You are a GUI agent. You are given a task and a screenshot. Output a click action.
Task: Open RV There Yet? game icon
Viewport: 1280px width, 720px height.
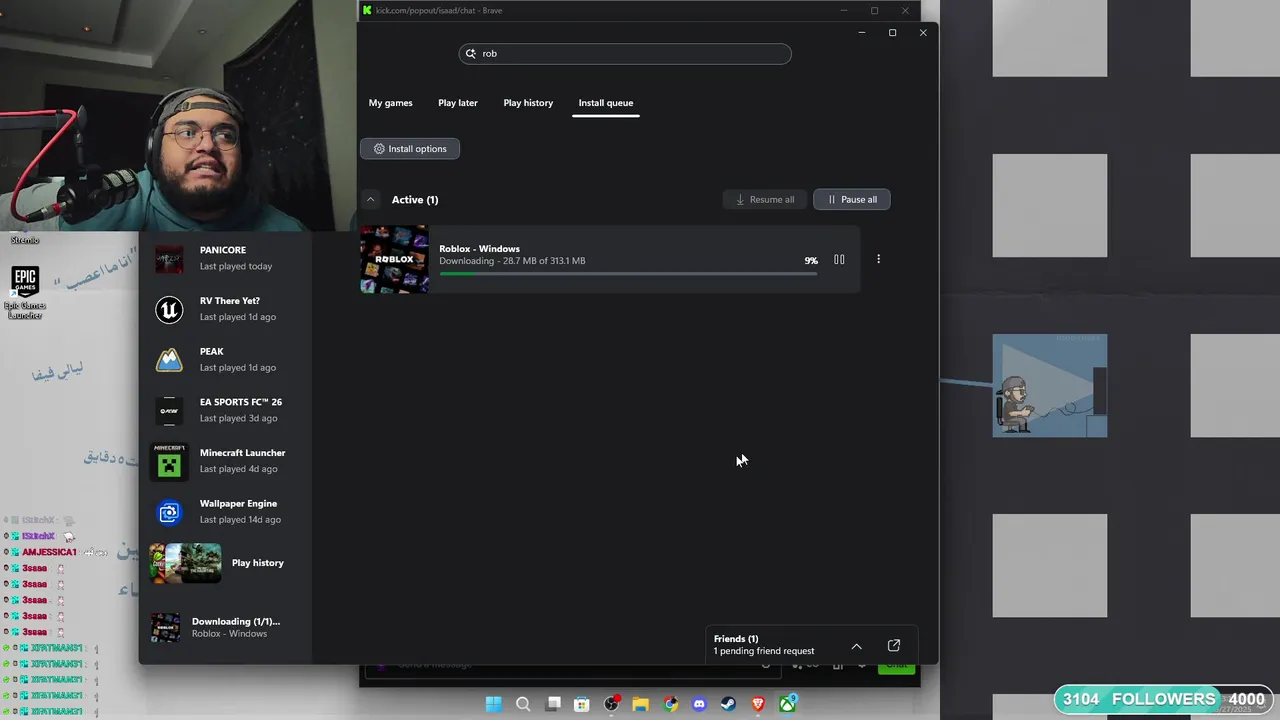[x=169, y=310]
